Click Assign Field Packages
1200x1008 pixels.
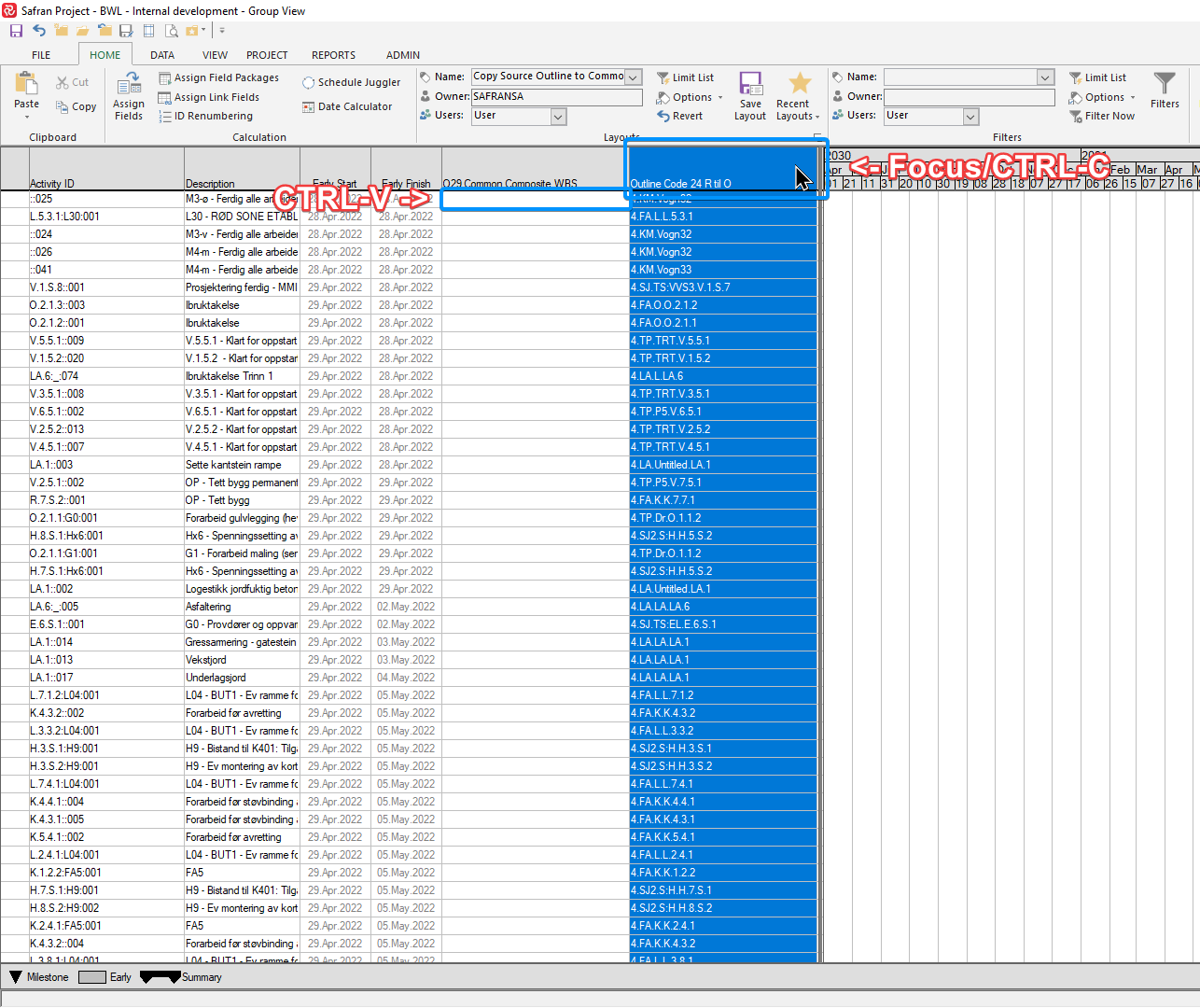(218, 77)
